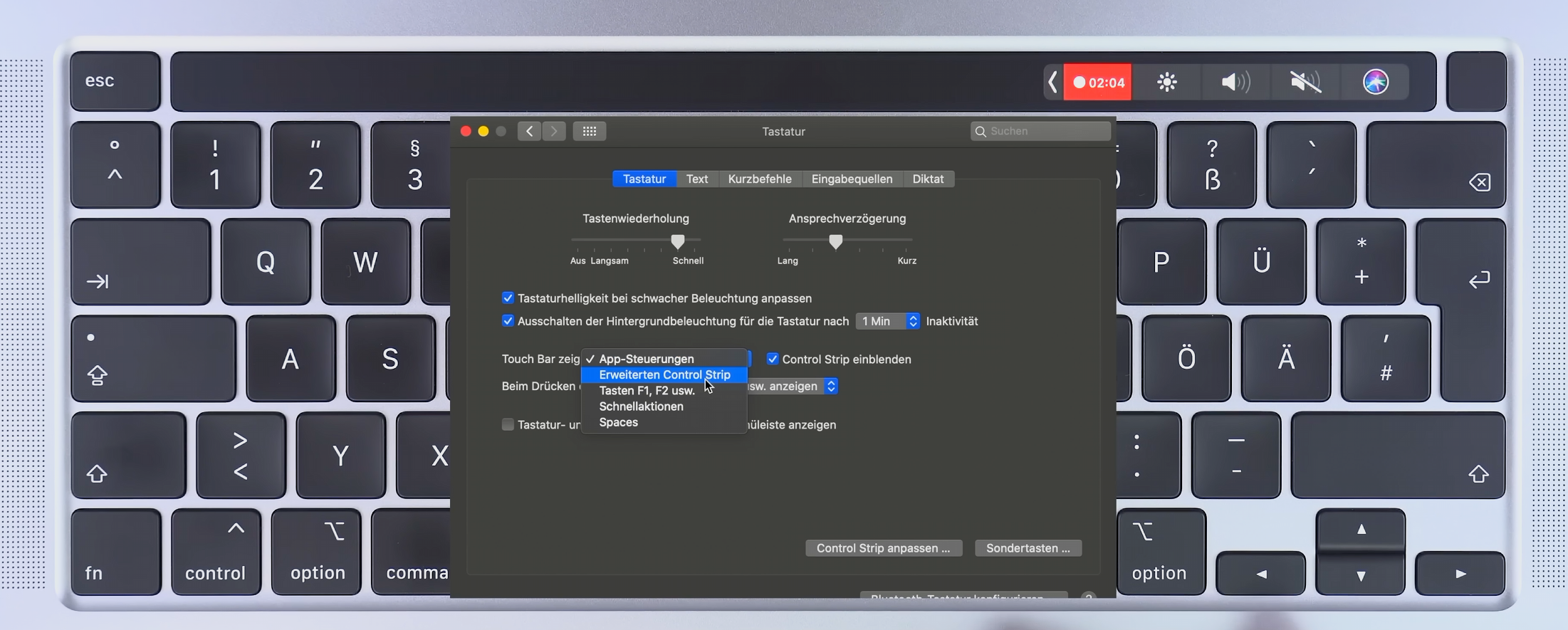This screenshot has height=630, width=1568.
Task: Click the Suchen search field
Action: (1040, 131)
